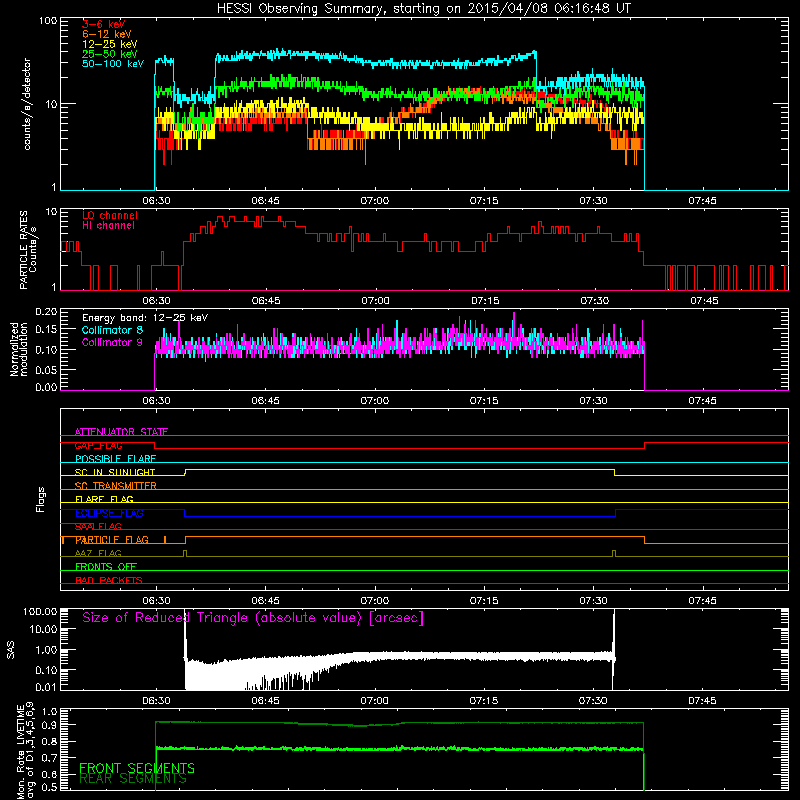Screen dimensions: 800x800
Task: Click the counts/s/detector axis label
Action: click(27, 104)
